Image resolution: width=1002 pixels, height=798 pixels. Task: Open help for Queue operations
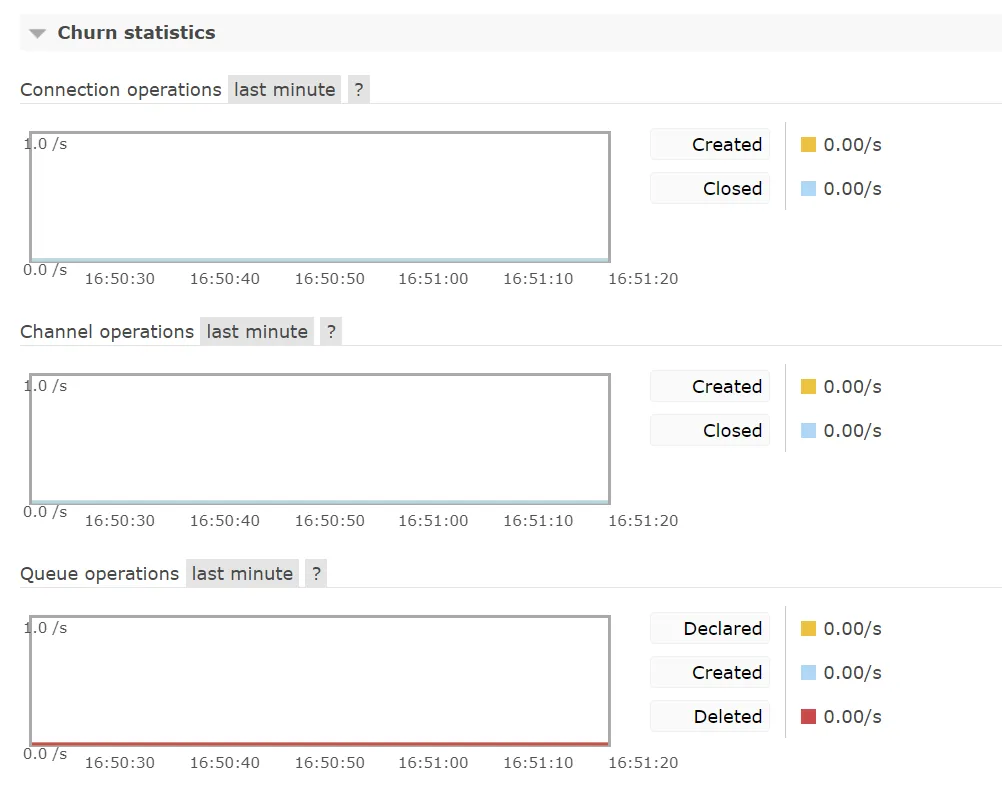tap(316, 574)
